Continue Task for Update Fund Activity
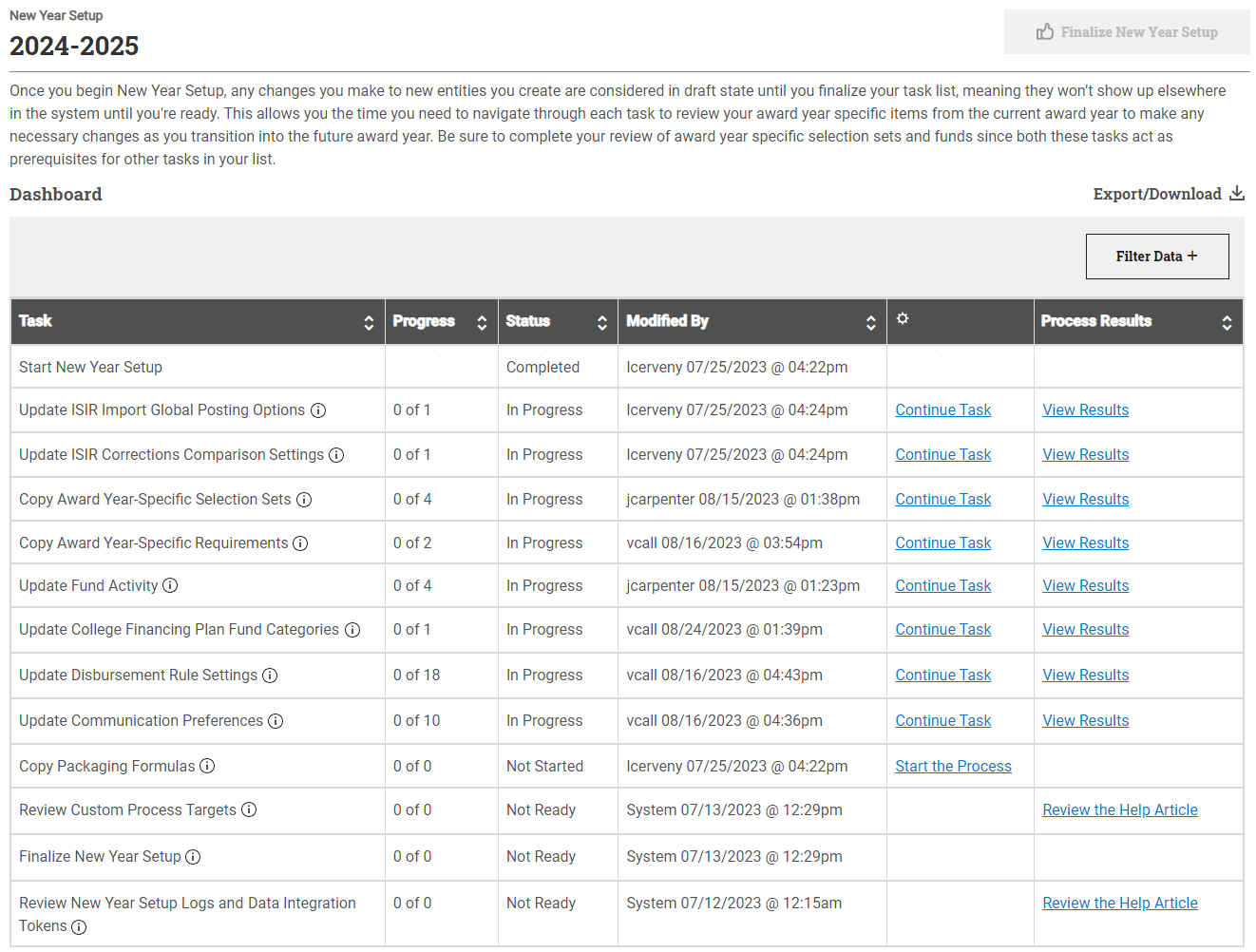1256x952 pixels. click(x=942, y=586)
